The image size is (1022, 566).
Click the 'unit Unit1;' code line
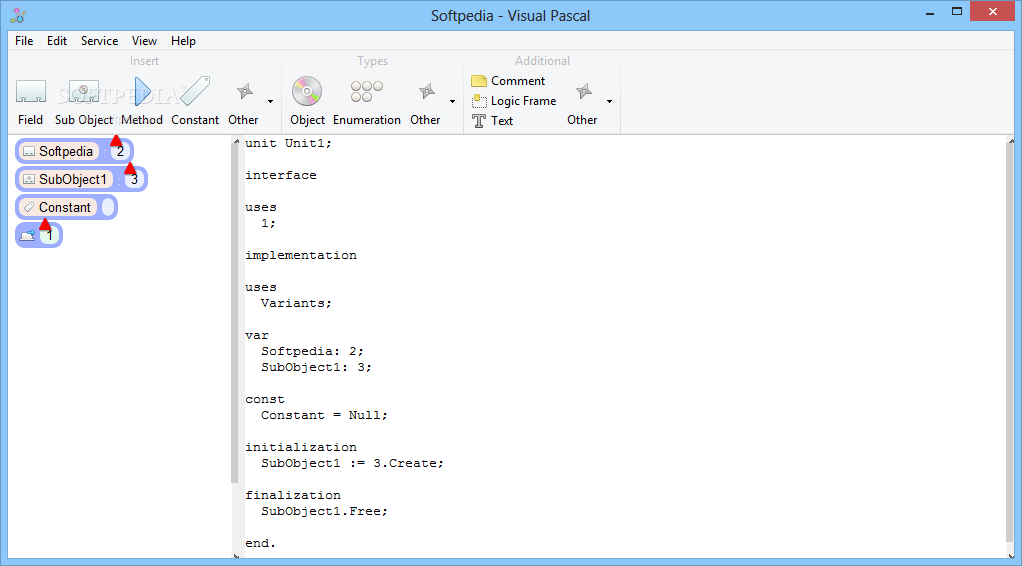click(288, 143)
